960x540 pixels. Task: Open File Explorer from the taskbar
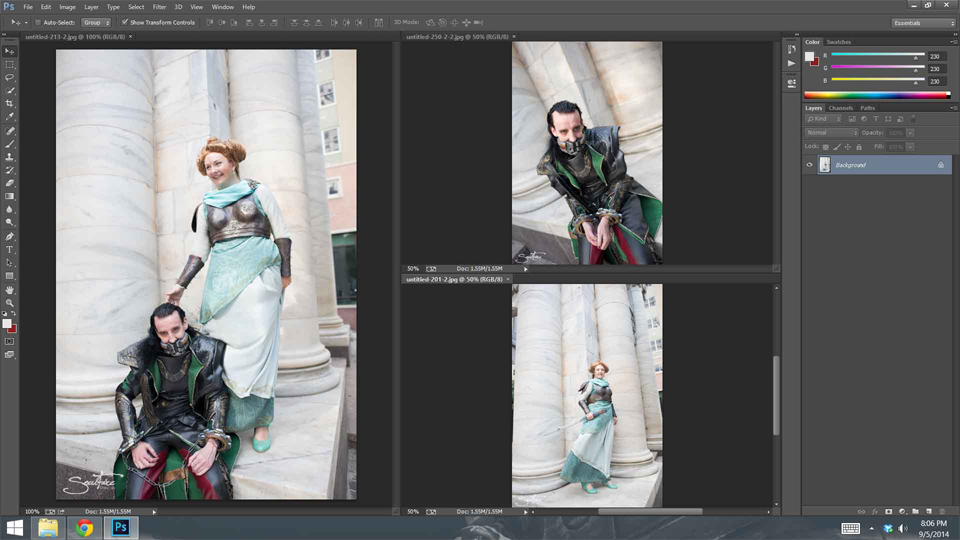(48, 528)
